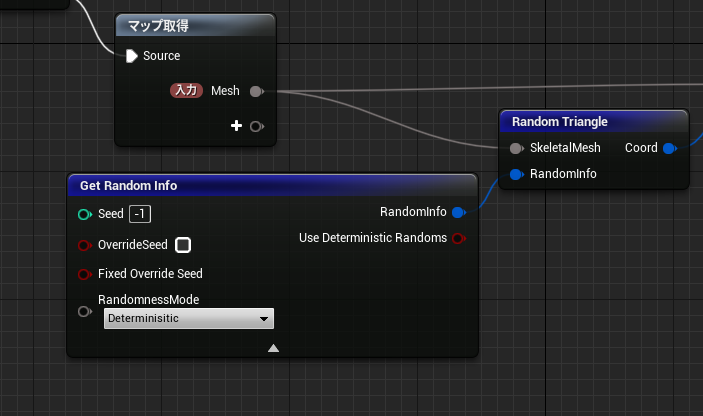Click the Fixed Override Seed input pin

point(85,274)
